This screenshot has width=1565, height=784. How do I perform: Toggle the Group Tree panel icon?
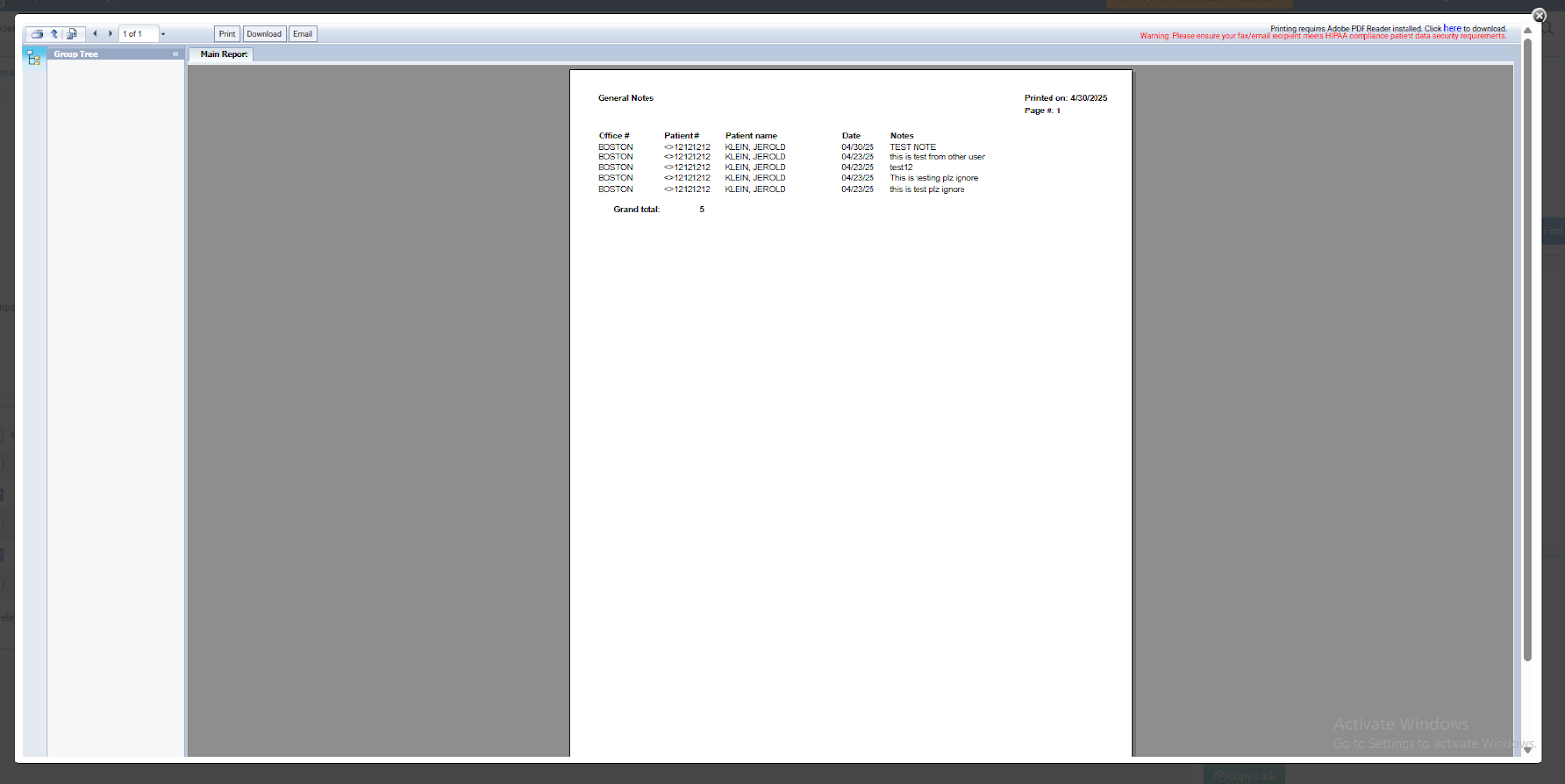(34, 59)
